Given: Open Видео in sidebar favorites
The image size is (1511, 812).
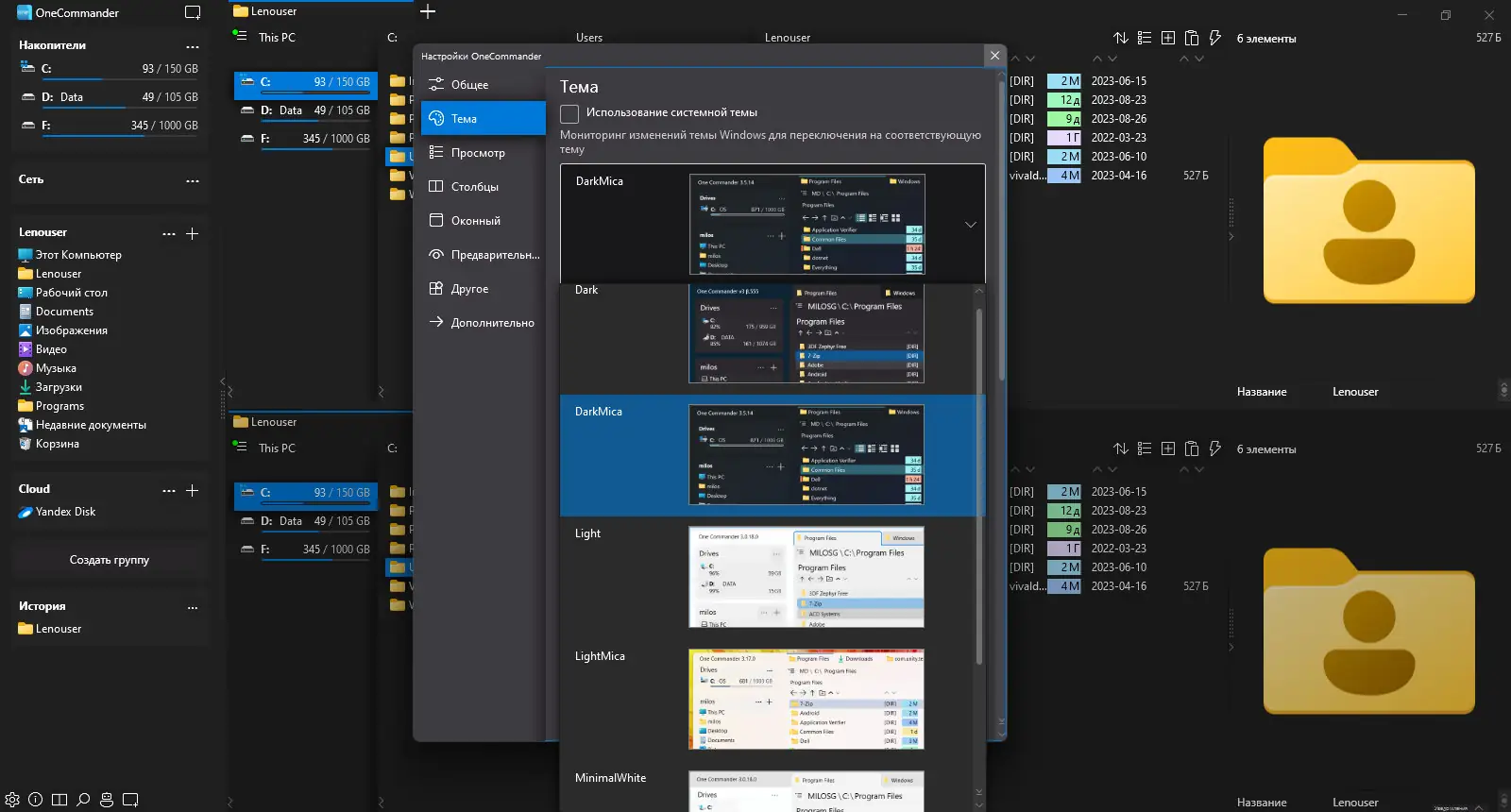Looking at the screenshot, I should pyautogui.click(x=42, y=349).
